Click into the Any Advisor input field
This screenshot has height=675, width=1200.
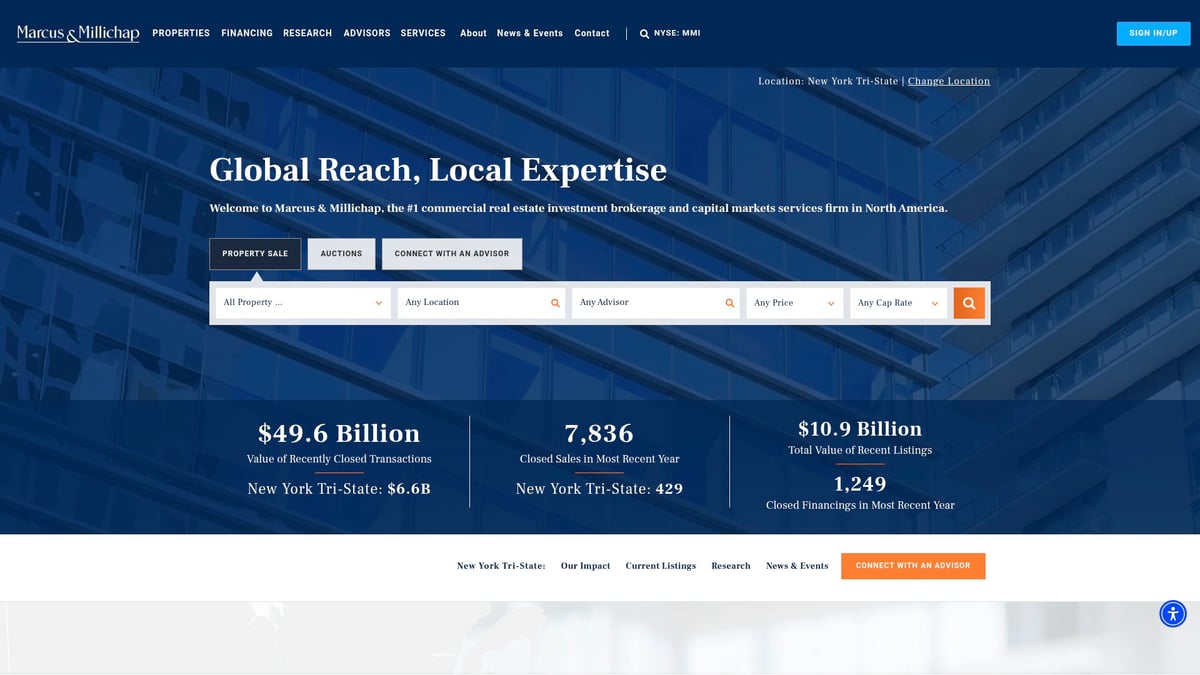pyautogui.click(x=645, y=302)
